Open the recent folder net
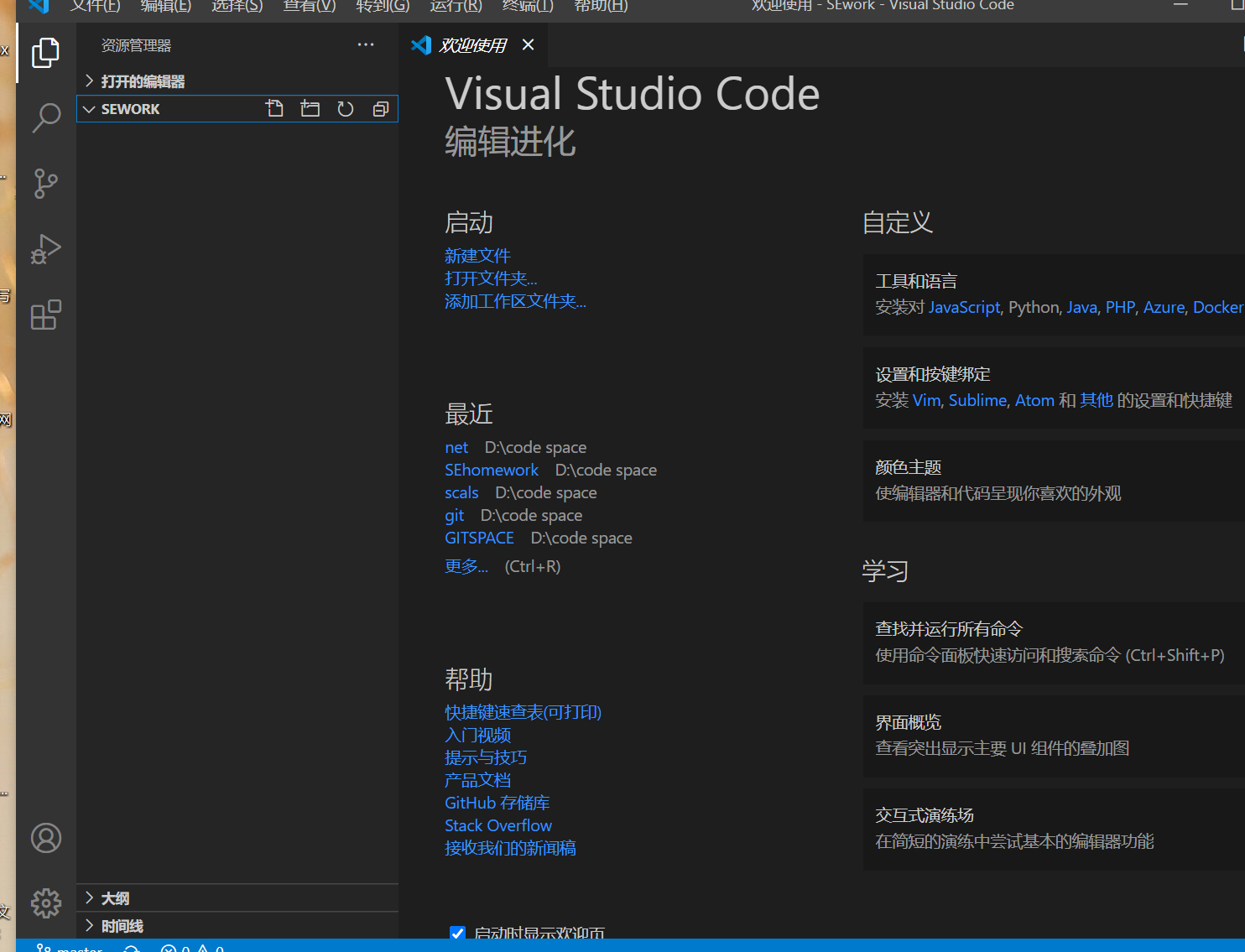This screenshot has width=1245, height=952. coord(456,447)
